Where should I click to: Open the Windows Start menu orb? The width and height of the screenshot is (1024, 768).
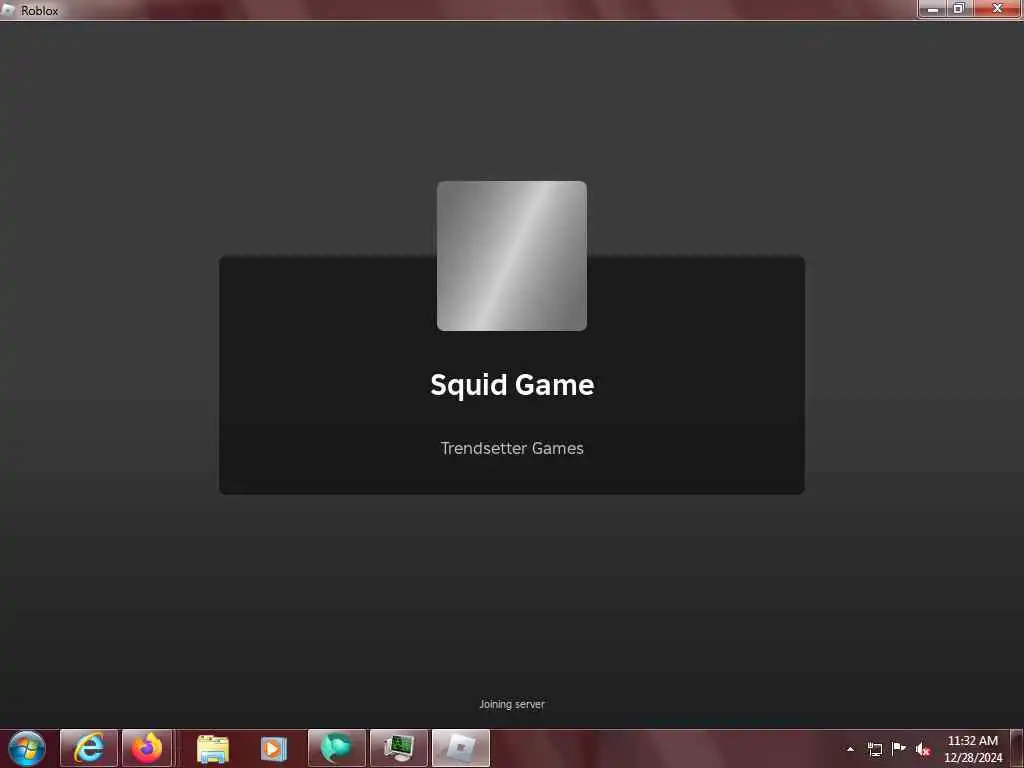[x=27, y=748]
